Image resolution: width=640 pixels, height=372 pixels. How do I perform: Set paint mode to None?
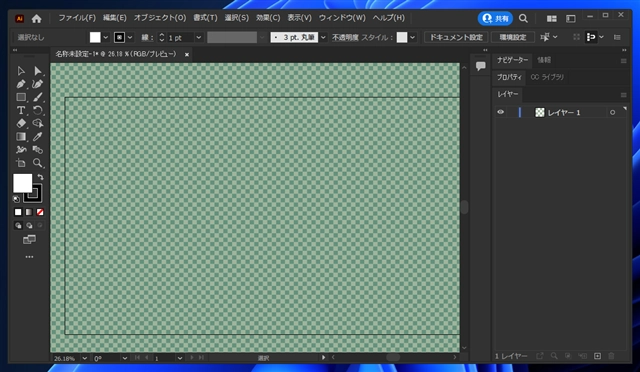pos(40,212)
